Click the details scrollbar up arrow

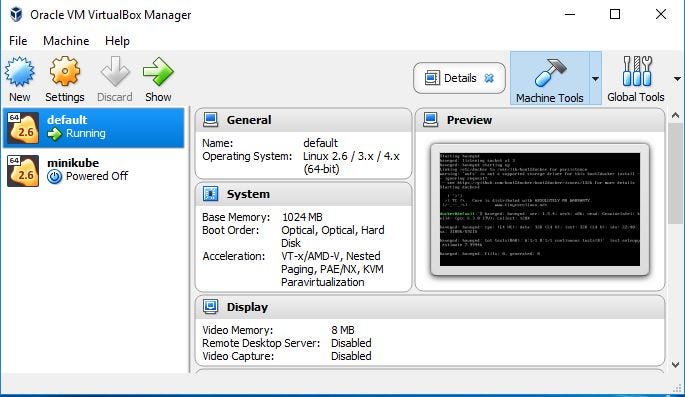point(675,115)
